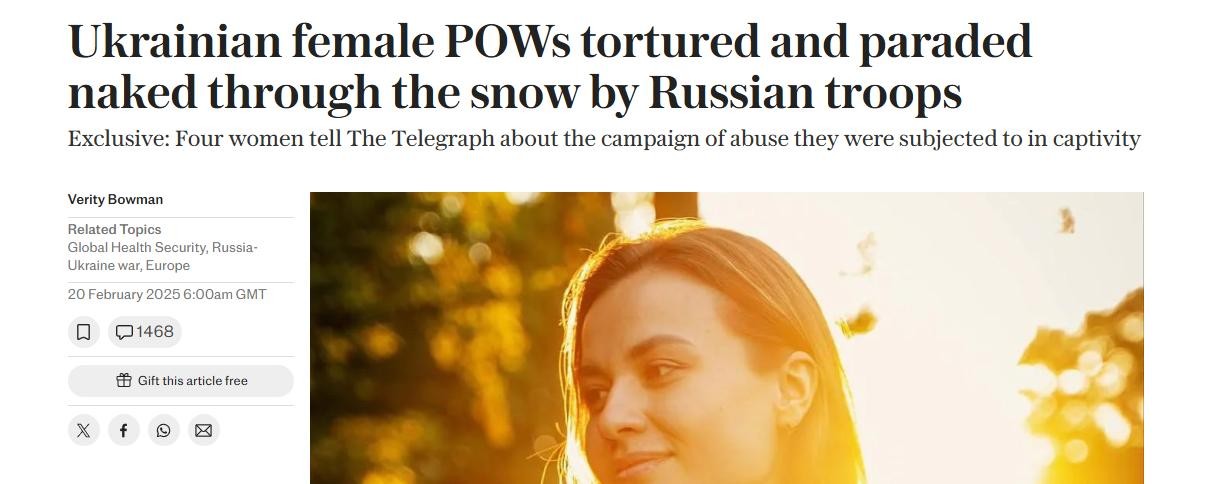Image resolution: width=1215 pixels, height=484 pixels.
Task: Click the 1468 comment count
Action: click(x=155, y=332)
